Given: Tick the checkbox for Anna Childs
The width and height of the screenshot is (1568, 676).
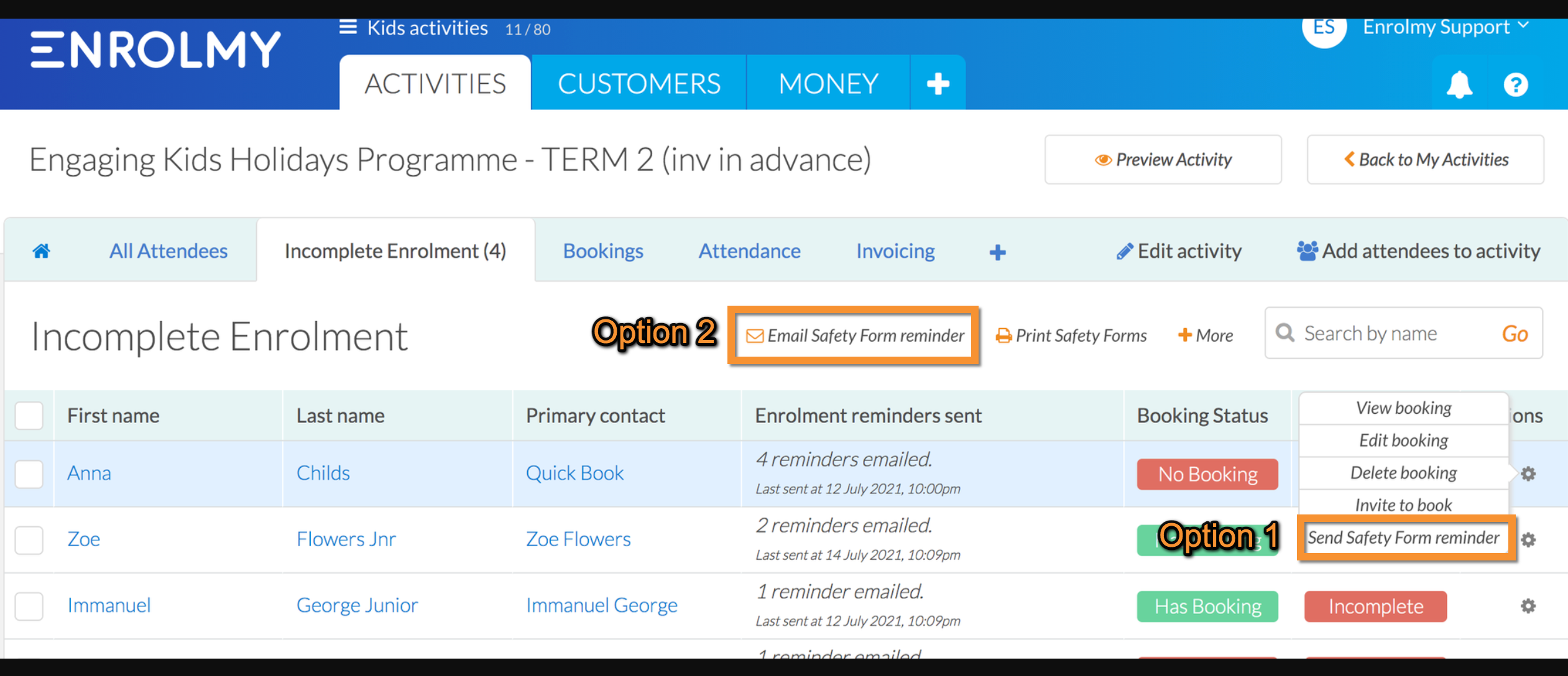Looking at the screenshot, I should click(29, 473).
